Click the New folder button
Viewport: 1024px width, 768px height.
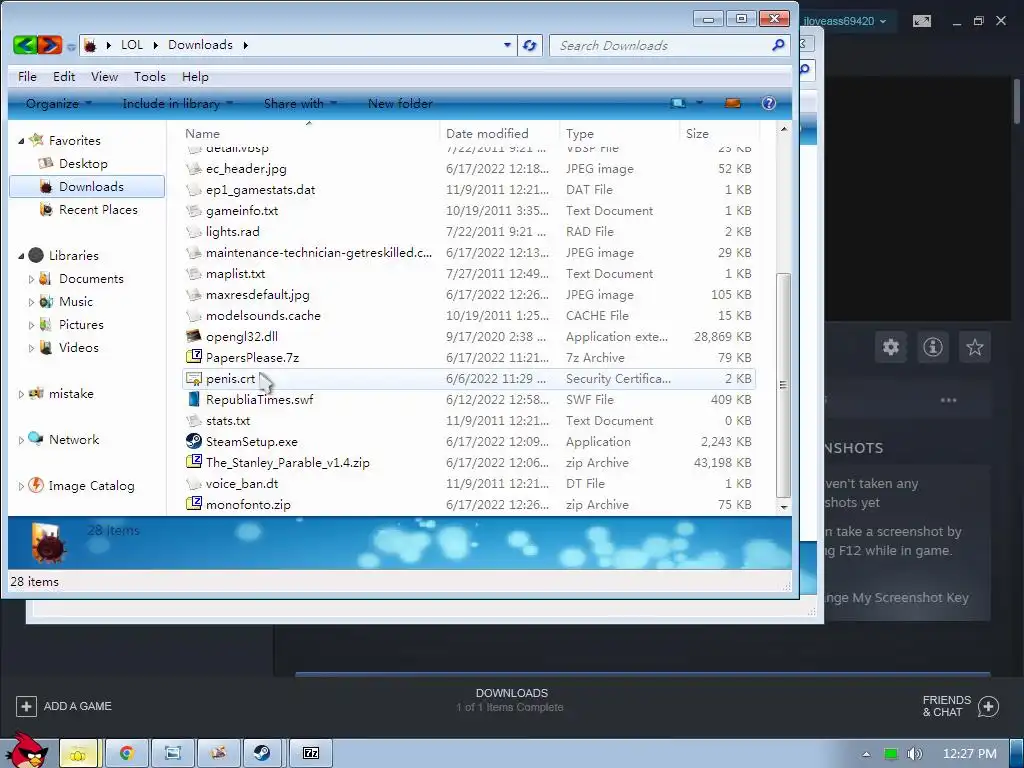point(400,103)
